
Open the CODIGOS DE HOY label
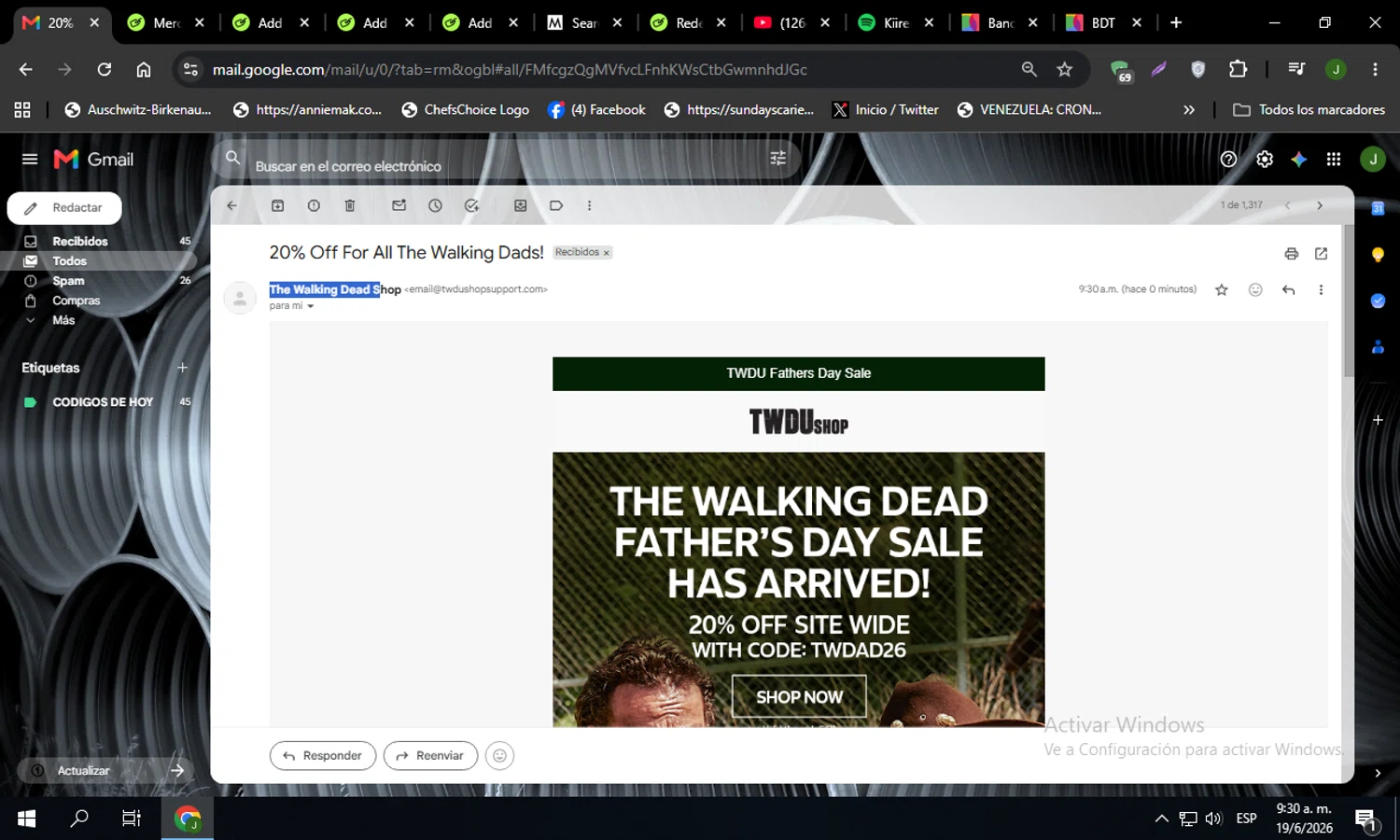pyautogui.click(x=103, y=402)
